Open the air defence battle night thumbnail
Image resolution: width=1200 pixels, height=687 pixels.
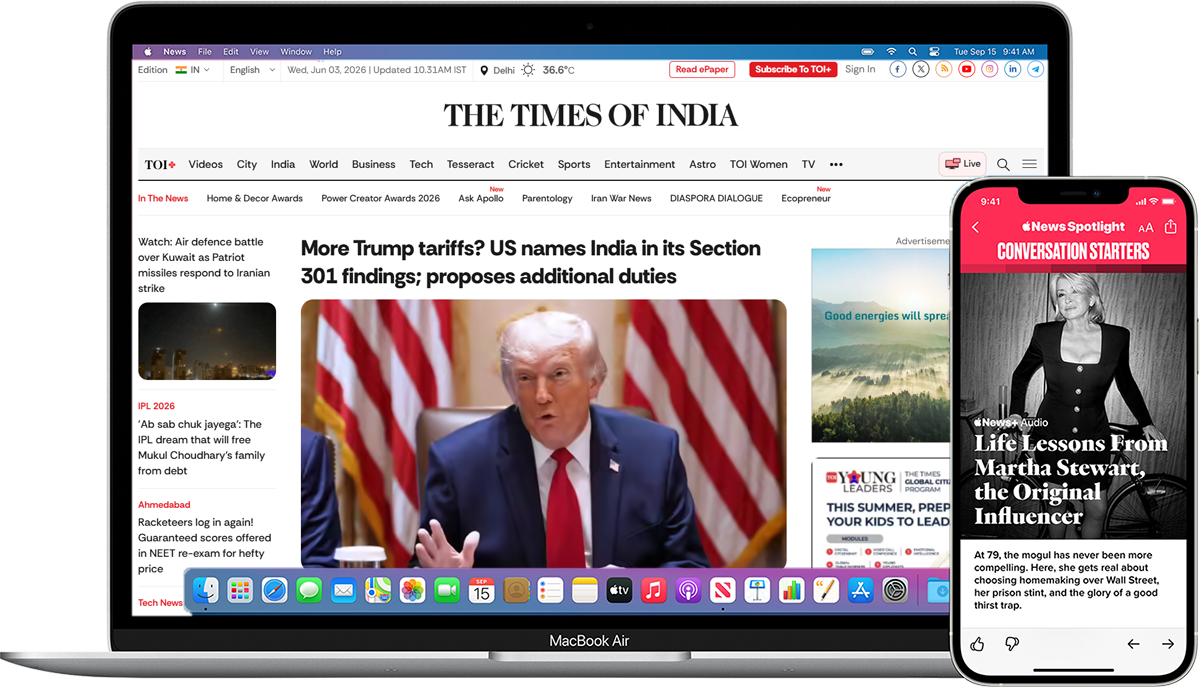[x=207, y=341]
